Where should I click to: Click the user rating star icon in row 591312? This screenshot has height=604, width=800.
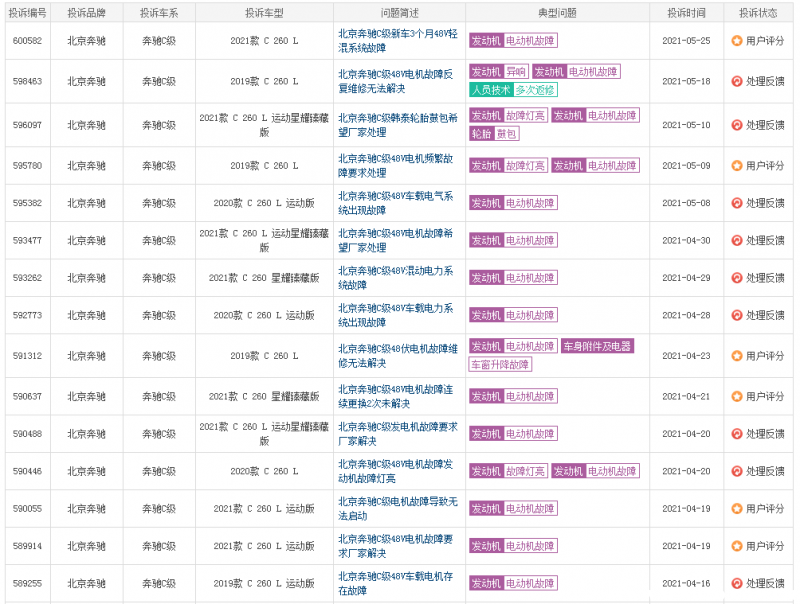tap(737, 356)
